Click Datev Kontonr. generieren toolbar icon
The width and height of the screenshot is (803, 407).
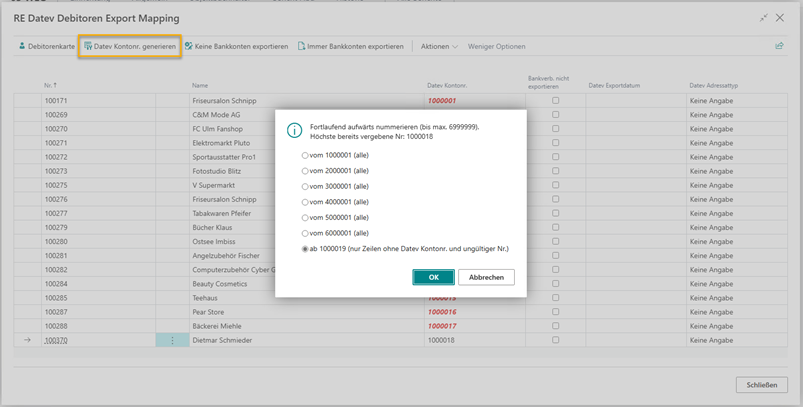pos(88,47)
